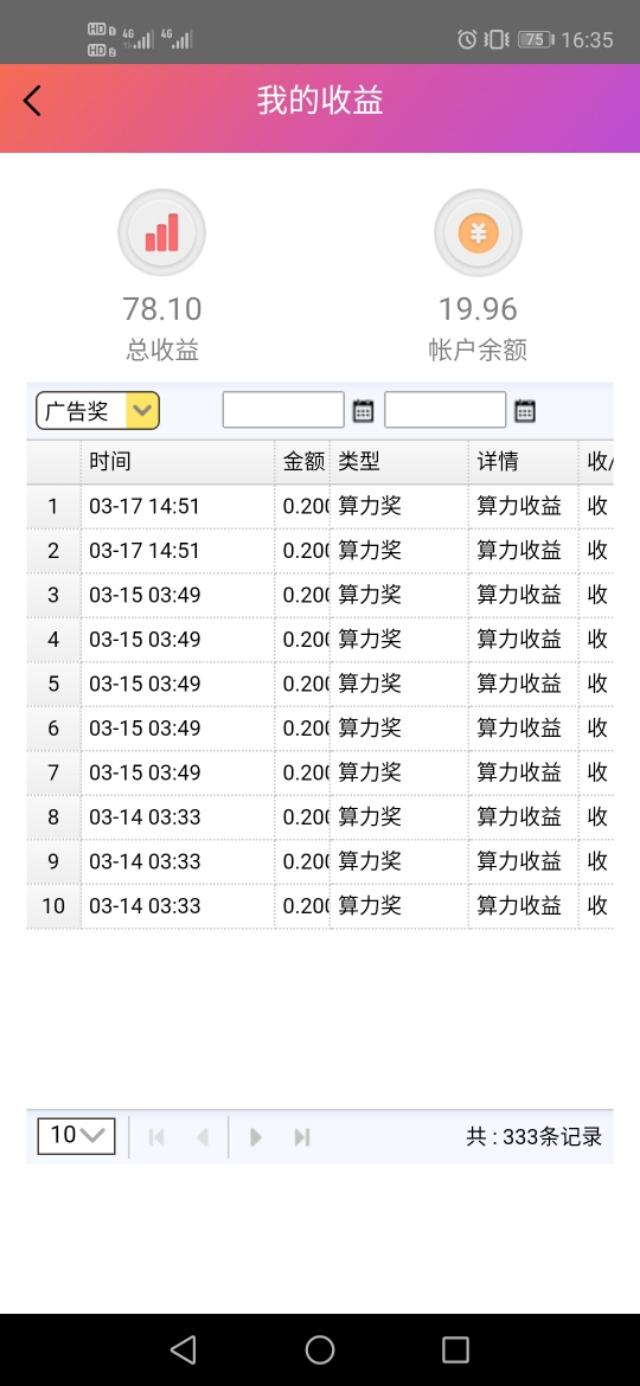Viewport: 640px width, 1386px height.
Task: Tap the yellow coin icon above 帐户余额
Action: [478, 231]
